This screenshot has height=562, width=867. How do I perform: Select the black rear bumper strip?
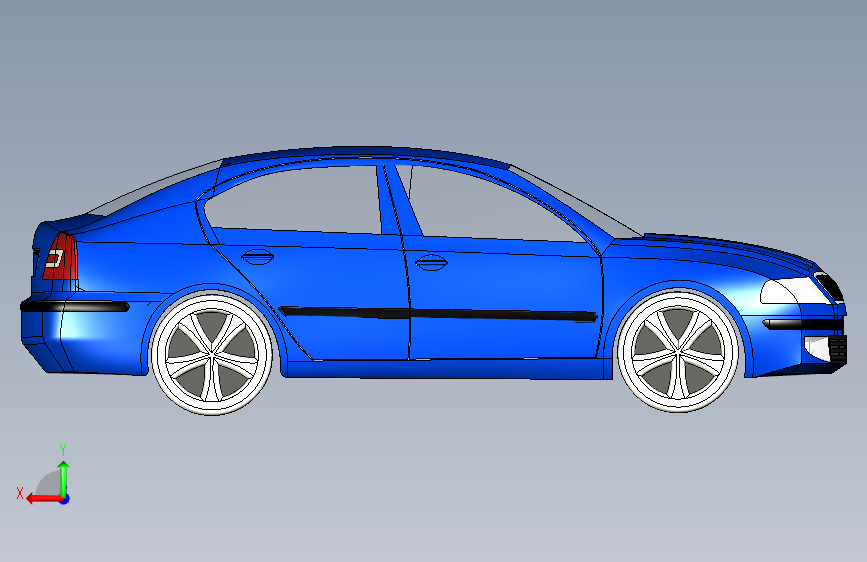pos(75,306)
